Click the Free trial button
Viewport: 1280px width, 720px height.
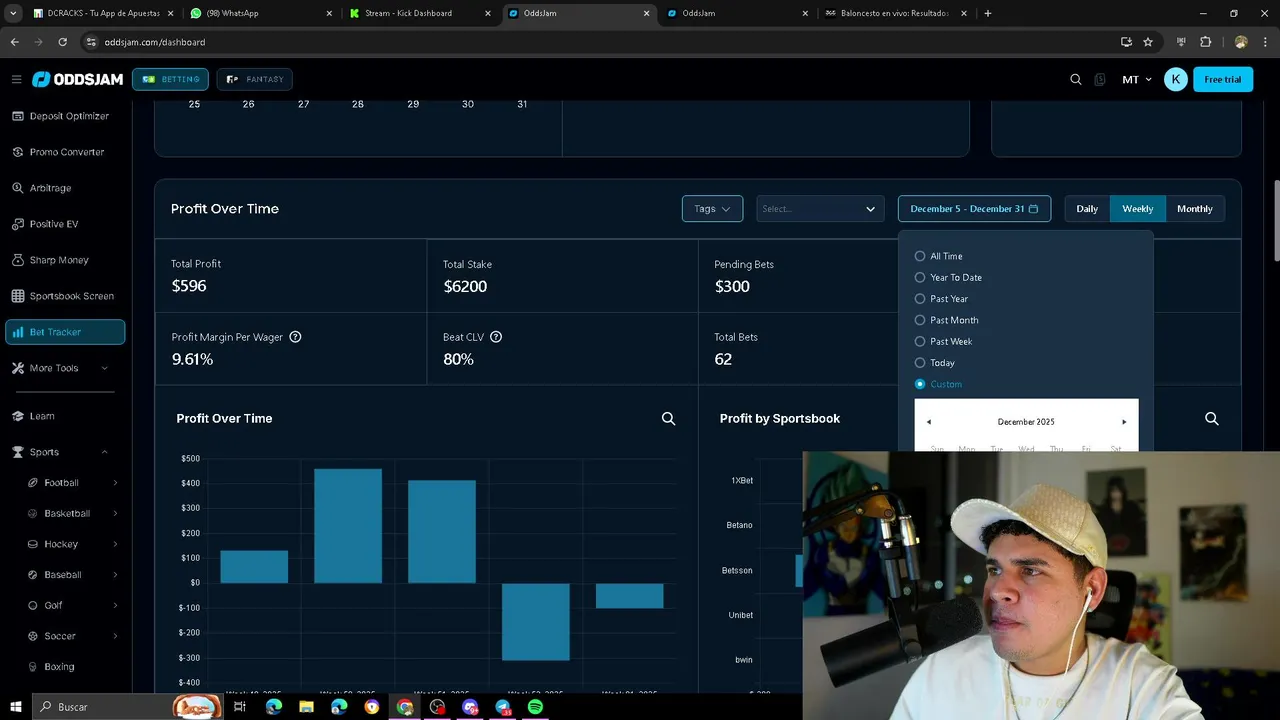(1222, 79)
